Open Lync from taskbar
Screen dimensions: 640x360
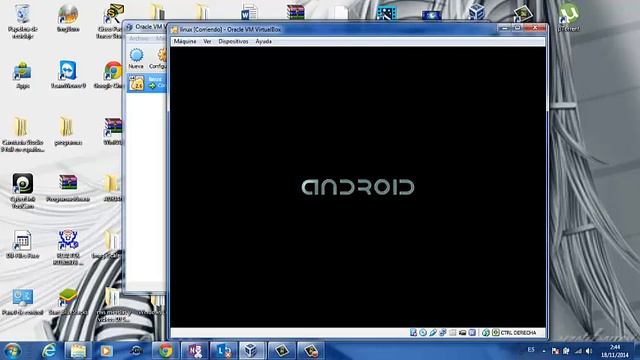(x=224, y=351)
